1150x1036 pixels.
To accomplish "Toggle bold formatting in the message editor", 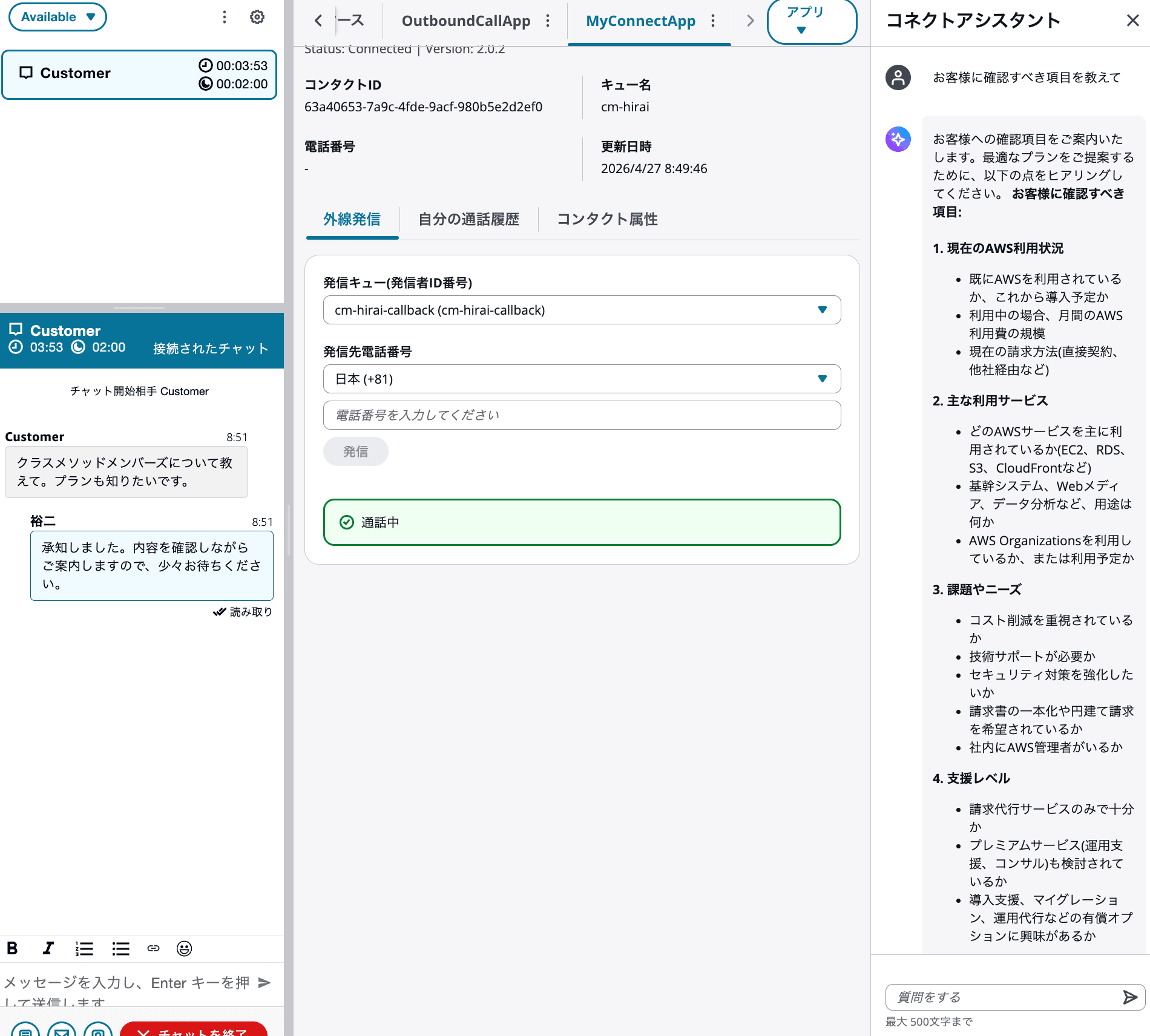I will (12, 948).
